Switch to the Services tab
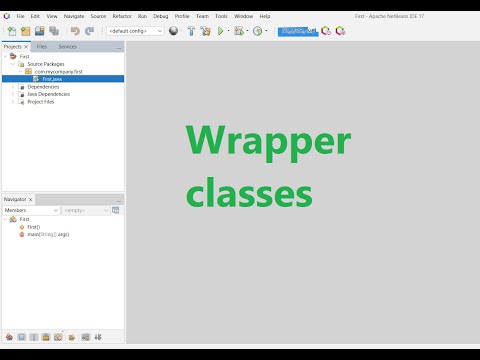The image size is (480, 360). pos(67,47)
